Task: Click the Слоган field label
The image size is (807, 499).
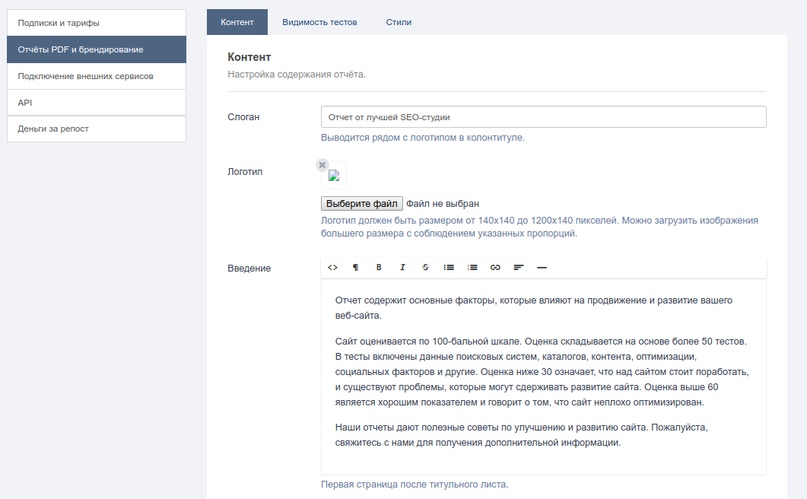Action: click(243, 117)
